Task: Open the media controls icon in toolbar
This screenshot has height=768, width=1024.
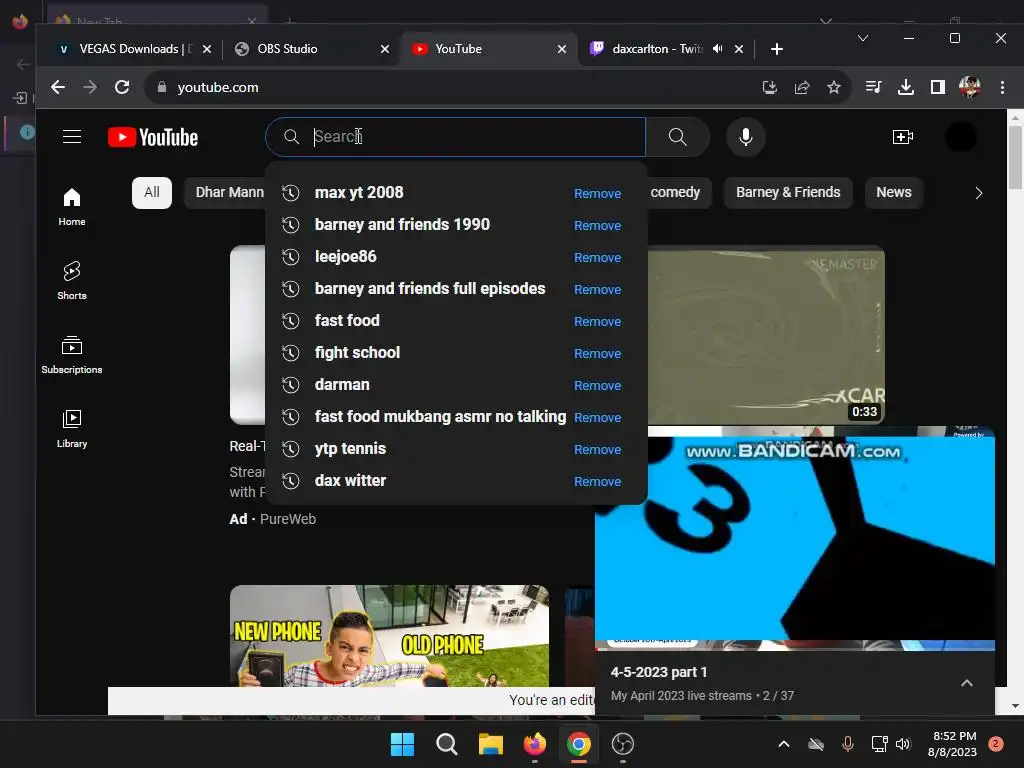Action: [873, 87]
